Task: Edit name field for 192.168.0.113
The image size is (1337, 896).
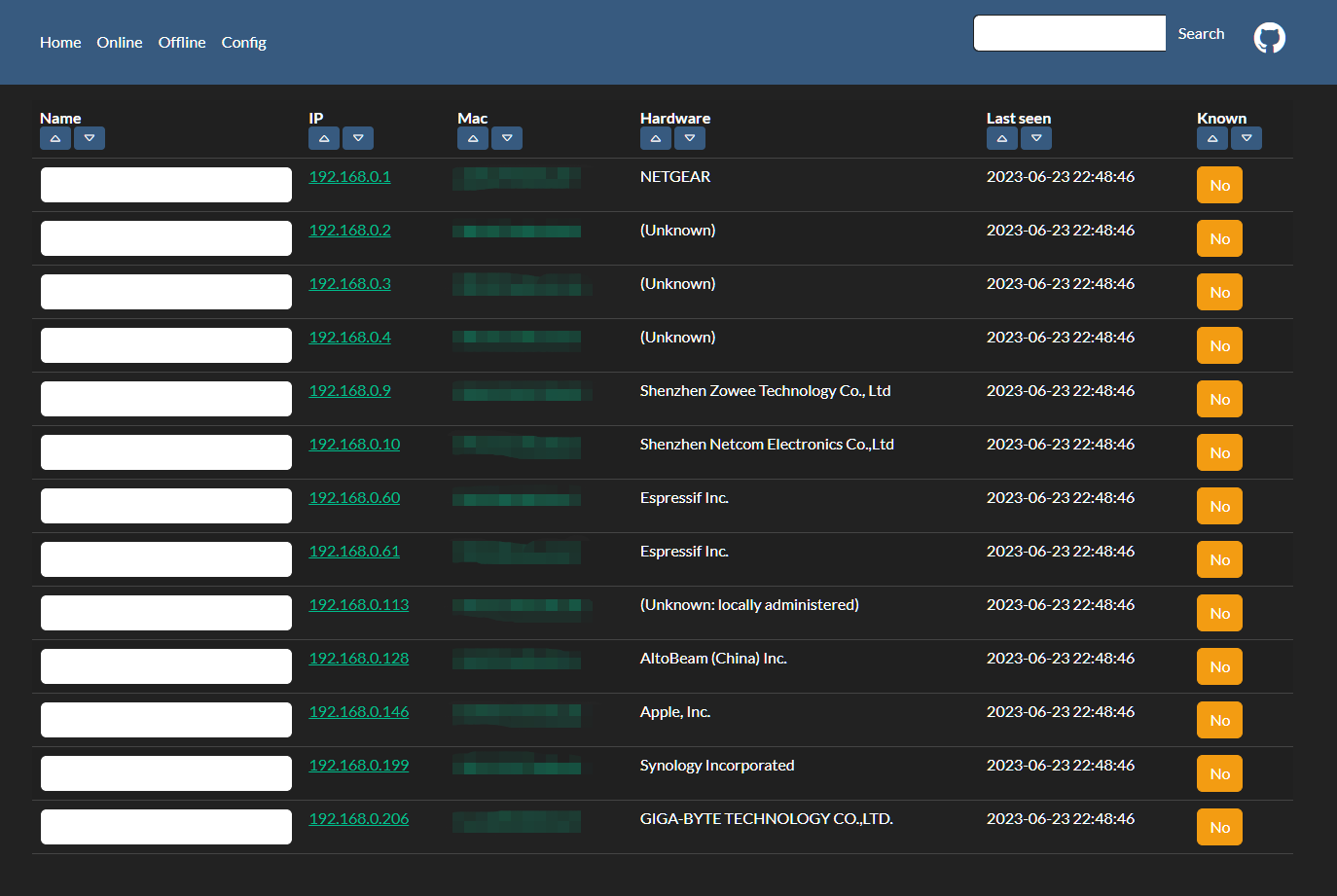Action: pyautogui.click(x=166, y=613)
